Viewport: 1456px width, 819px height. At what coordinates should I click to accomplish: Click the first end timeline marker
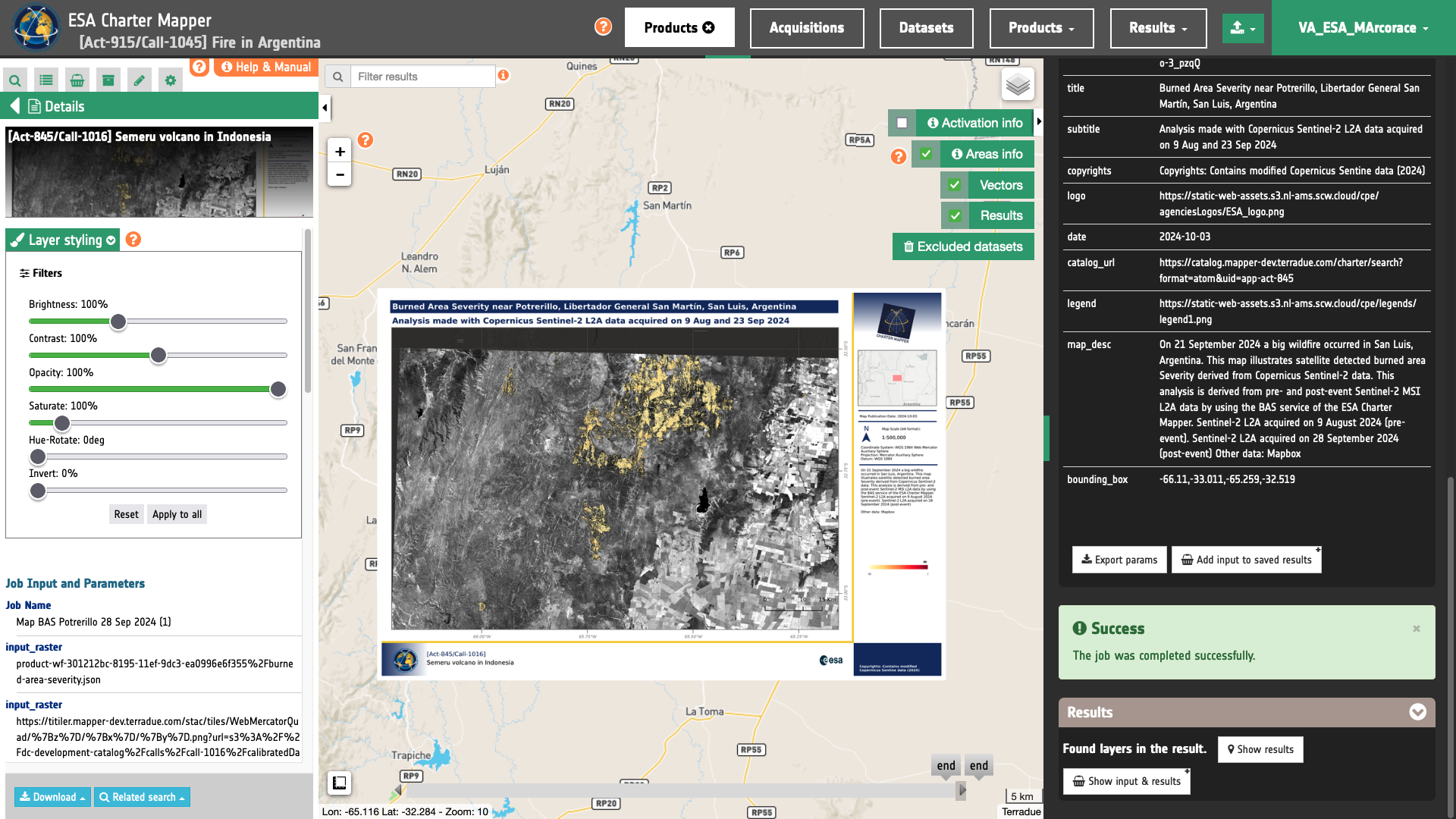point(946,765)
